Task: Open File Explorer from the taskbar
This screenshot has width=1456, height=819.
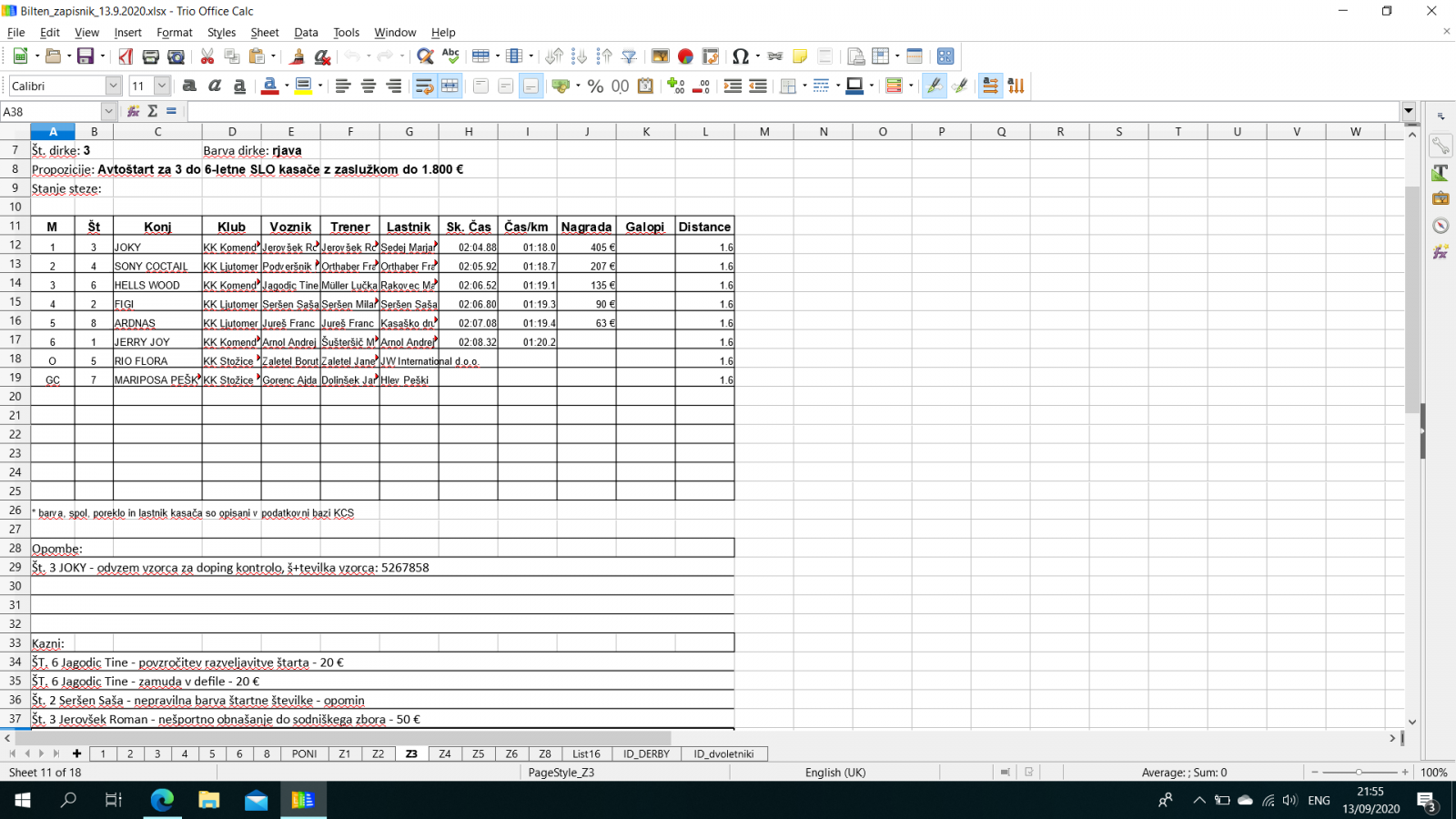Action: (x=208, y=800)
